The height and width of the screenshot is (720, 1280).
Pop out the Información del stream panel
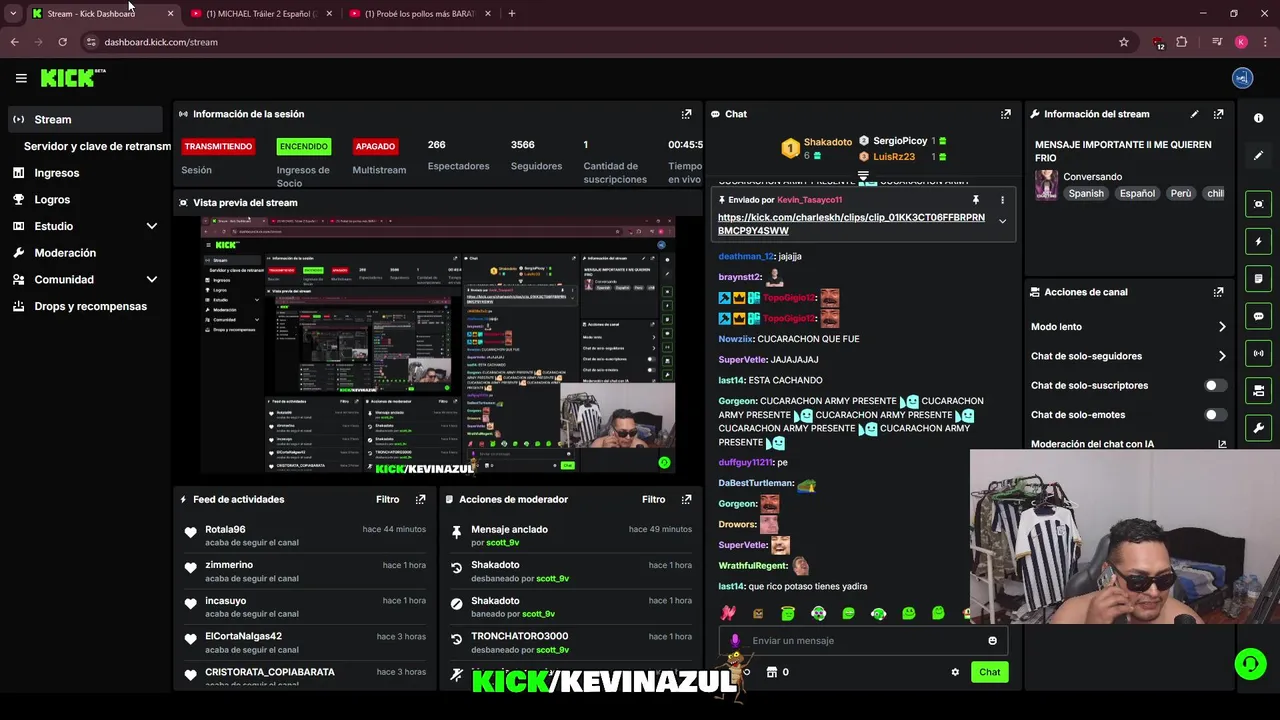tap(1218, 114)
